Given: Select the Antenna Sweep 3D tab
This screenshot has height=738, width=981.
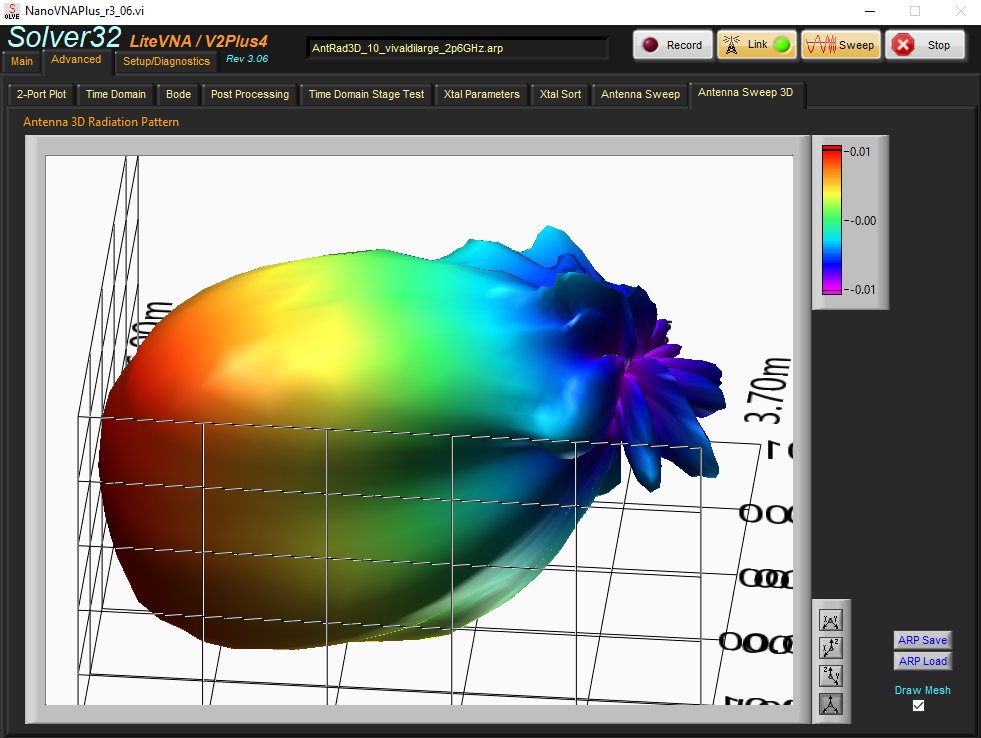Looking at the screenshot, I should tap(746, 93).
